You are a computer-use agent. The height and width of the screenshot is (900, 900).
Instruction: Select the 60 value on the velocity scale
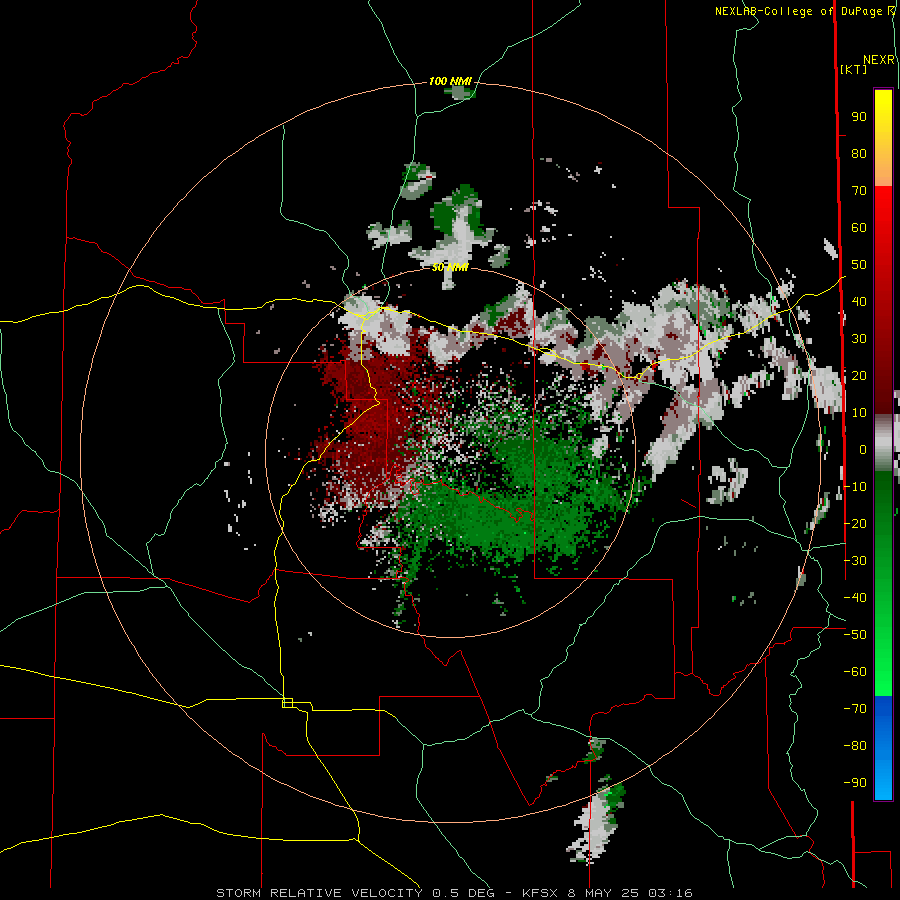point(859,228)
